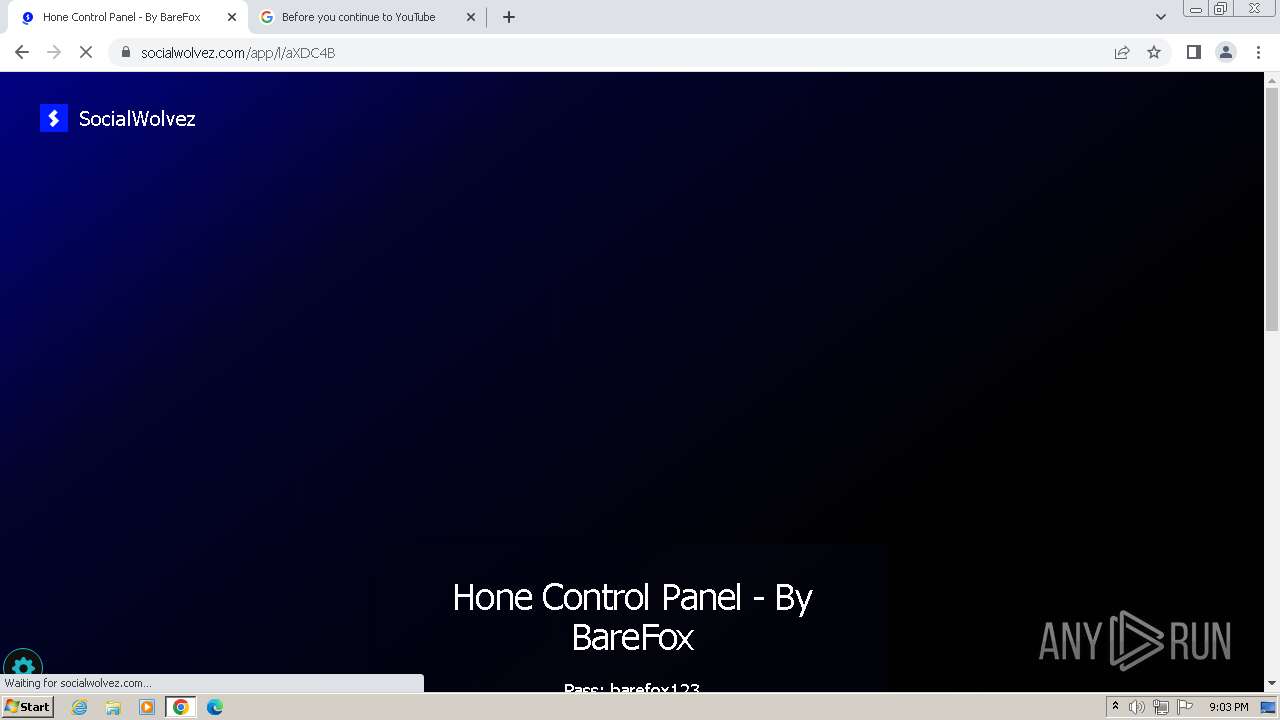Share this page icon

click(1122, 52)
